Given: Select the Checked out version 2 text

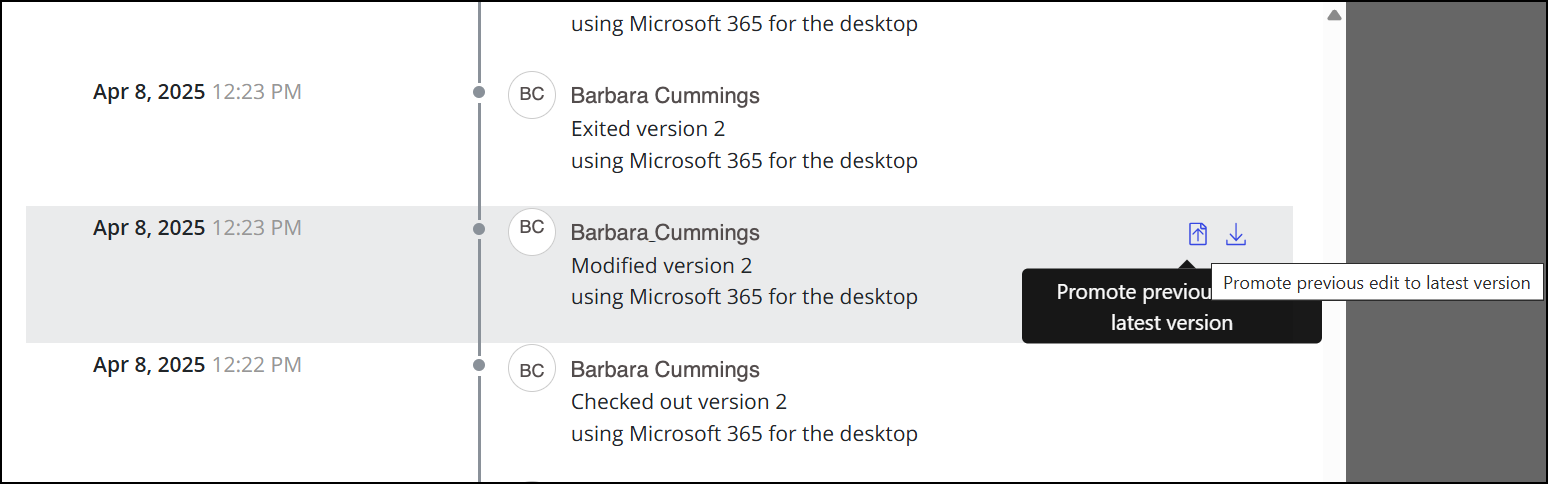Looking at the screenshot, I should (x=679, y=402).
